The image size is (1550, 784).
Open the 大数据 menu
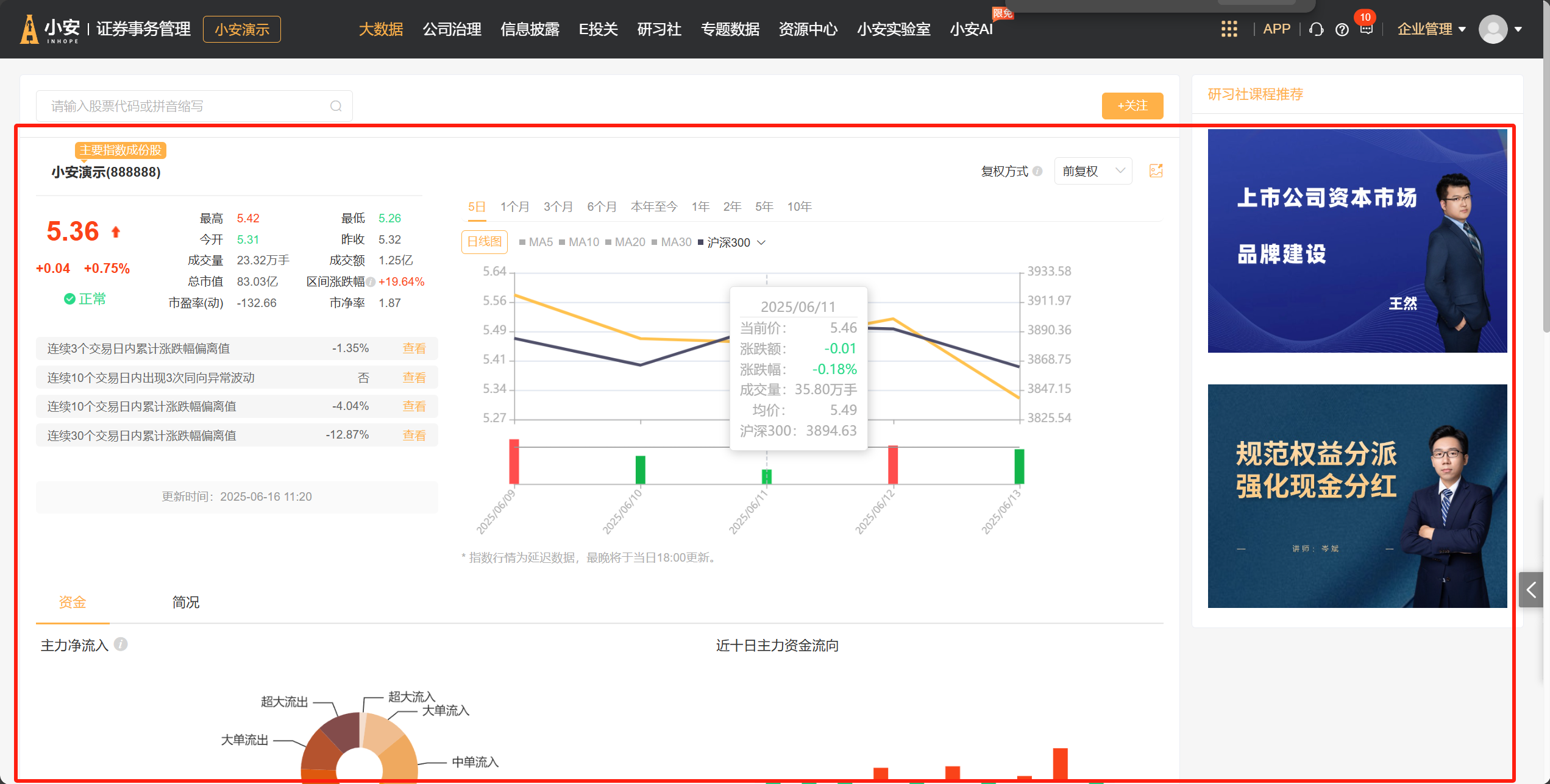381,29
